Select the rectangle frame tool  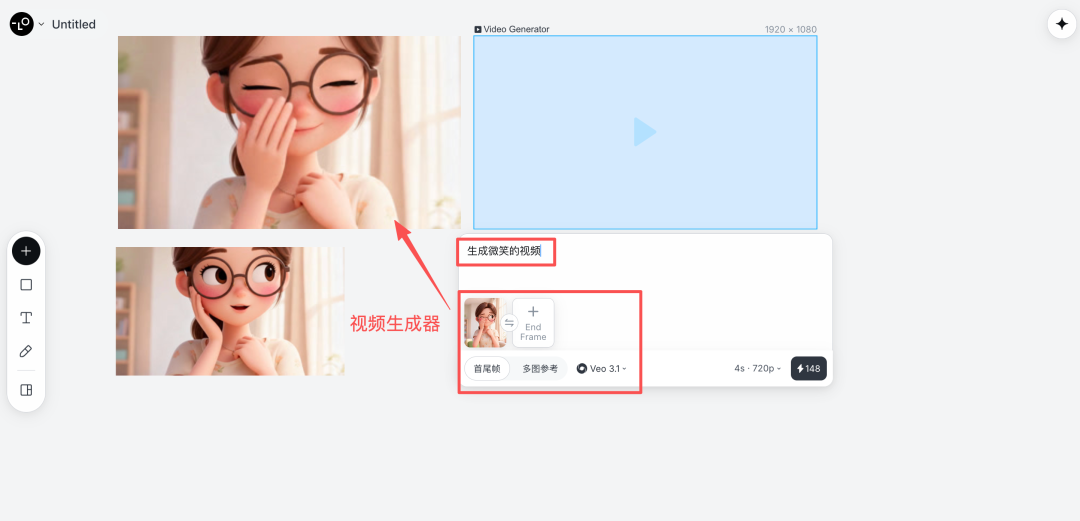coord(26,285)
